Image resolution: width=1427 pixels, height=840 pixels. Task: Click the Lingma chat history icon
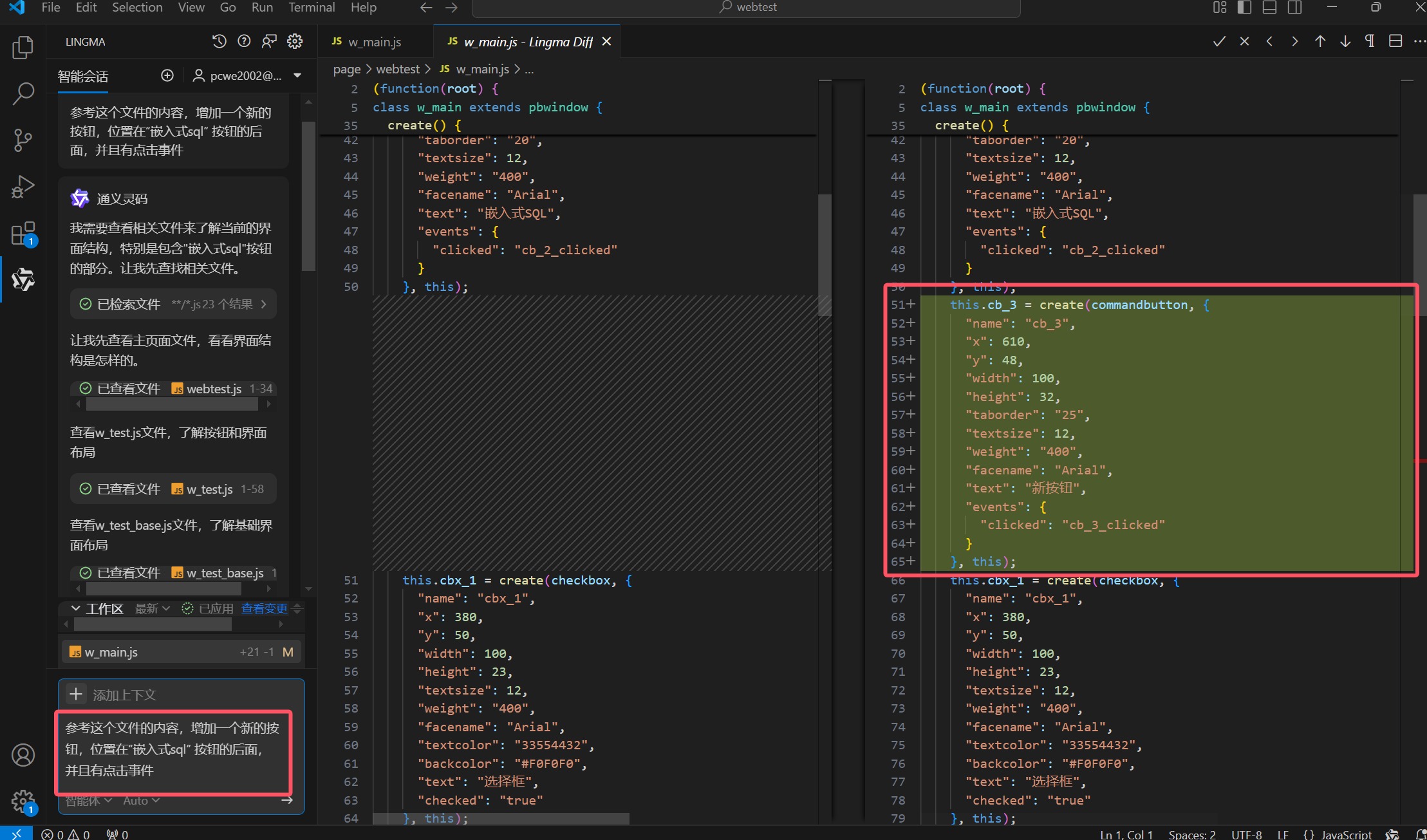click(x=219, y=42)
